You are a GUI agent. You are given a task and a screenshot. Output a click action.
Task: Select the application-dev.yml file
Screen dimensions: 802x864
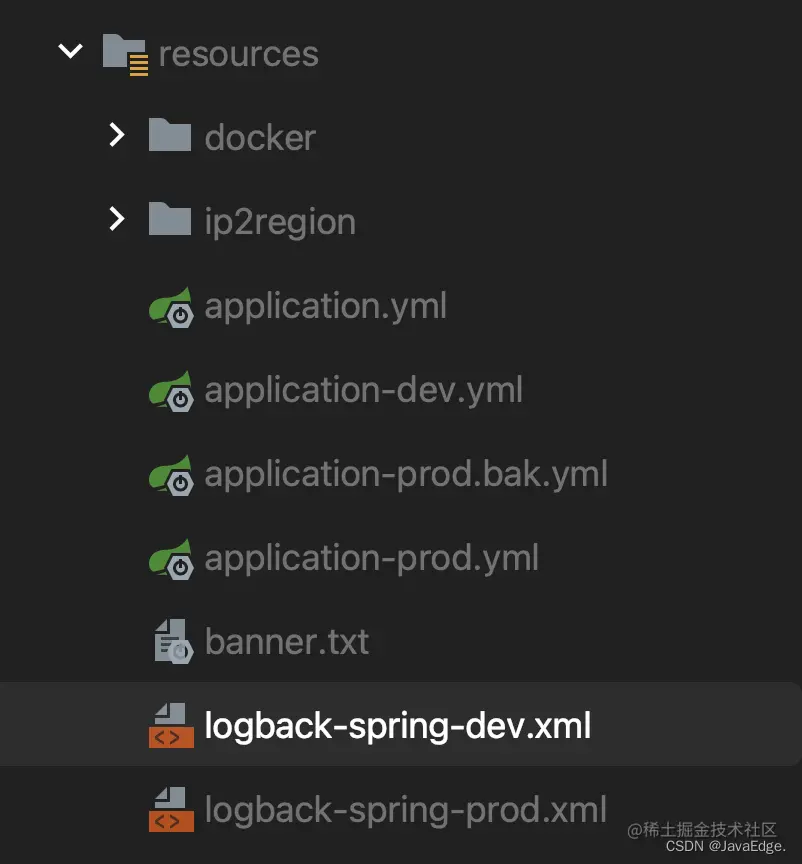361,390
